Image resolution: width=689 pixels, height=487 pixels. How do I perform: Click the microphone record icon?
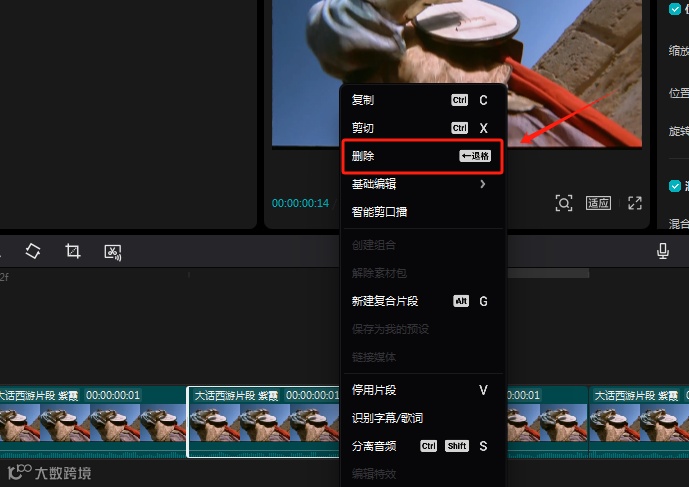663,251
